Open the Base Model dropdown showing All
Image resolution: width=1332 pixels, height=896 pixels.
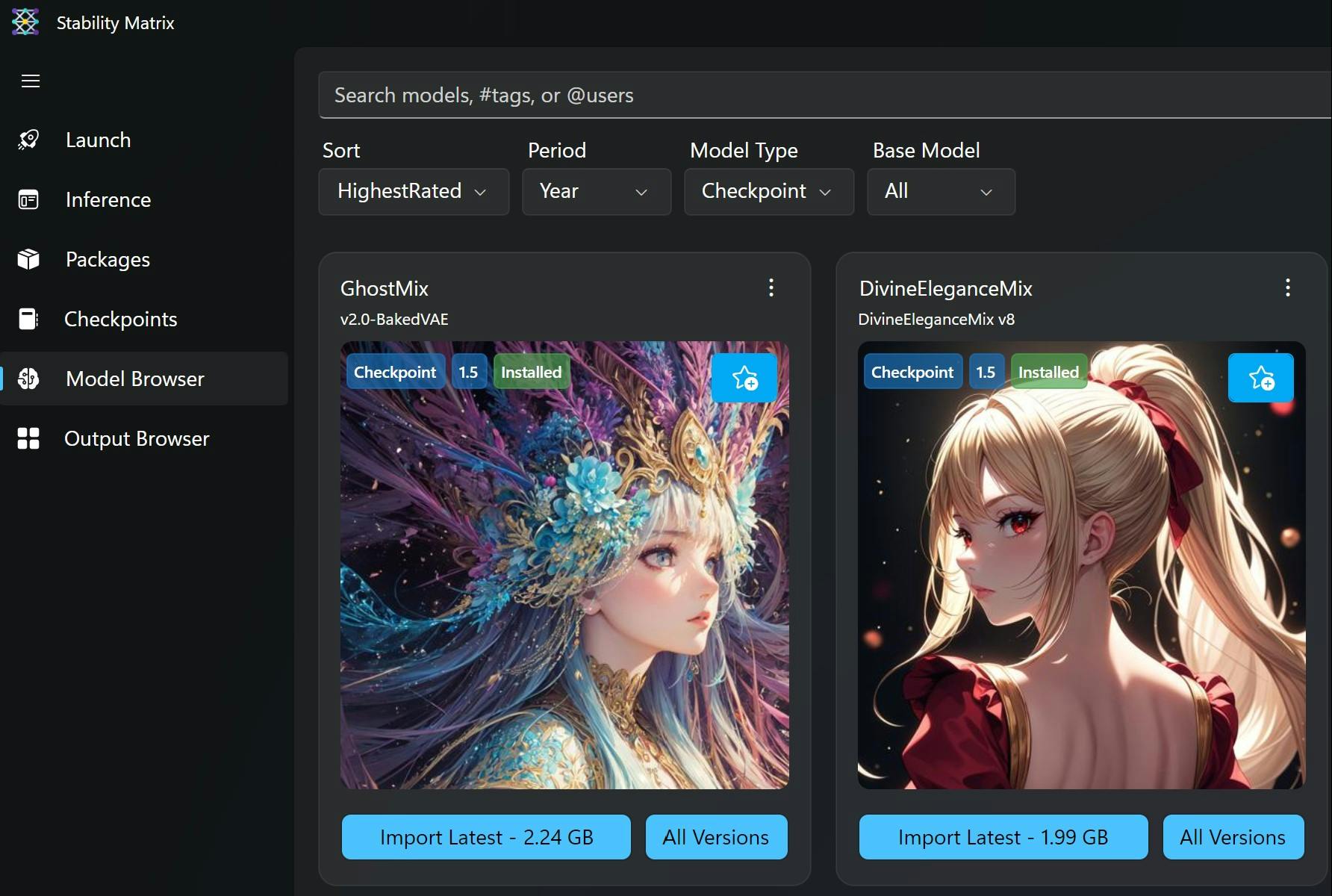tap(941, 192)
